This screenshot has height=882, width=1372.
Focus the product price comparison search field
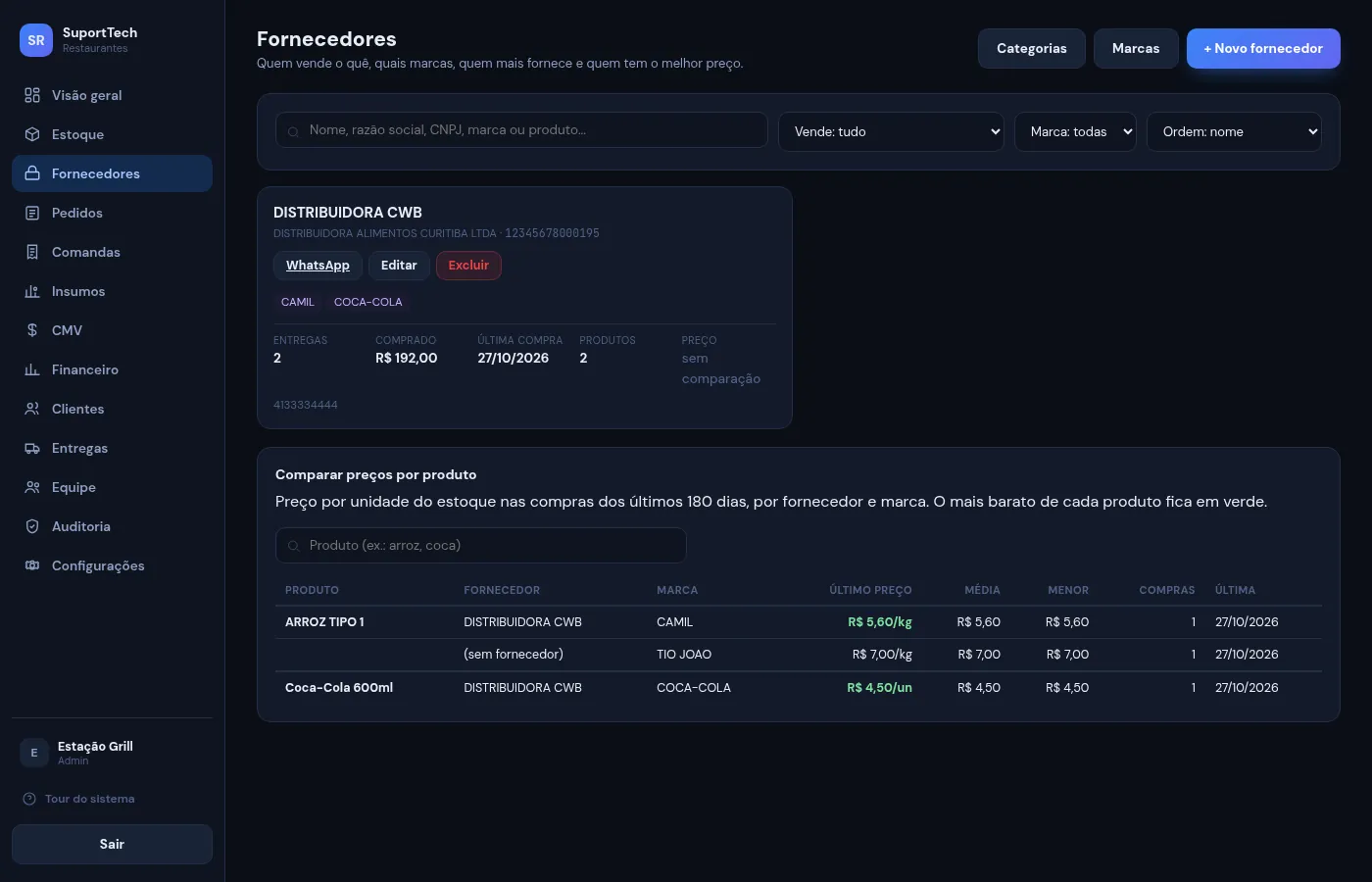coord(481,545)
